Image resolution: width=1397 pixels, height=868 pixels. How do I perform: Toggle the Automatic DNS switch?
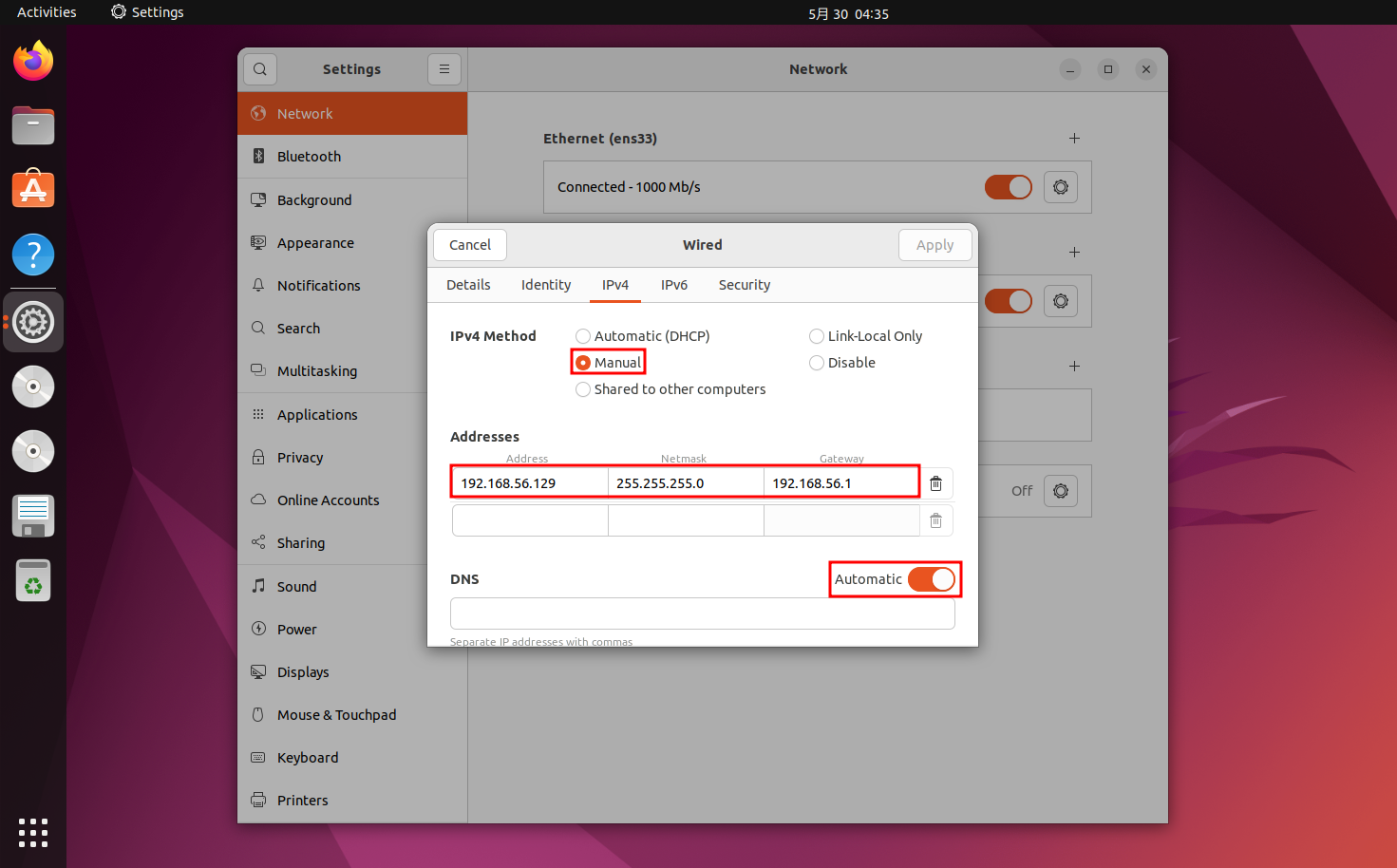coord(931,579)
